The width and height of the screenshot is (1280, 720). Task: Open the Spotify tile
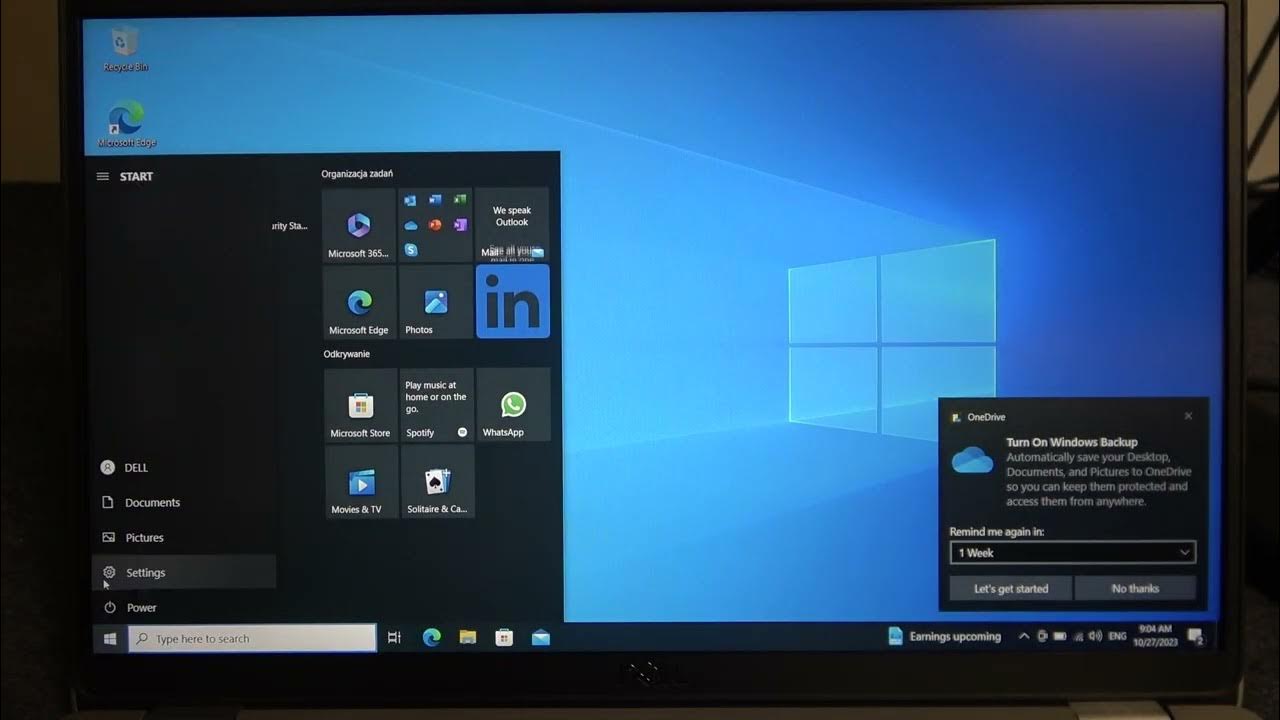point(437,405)
